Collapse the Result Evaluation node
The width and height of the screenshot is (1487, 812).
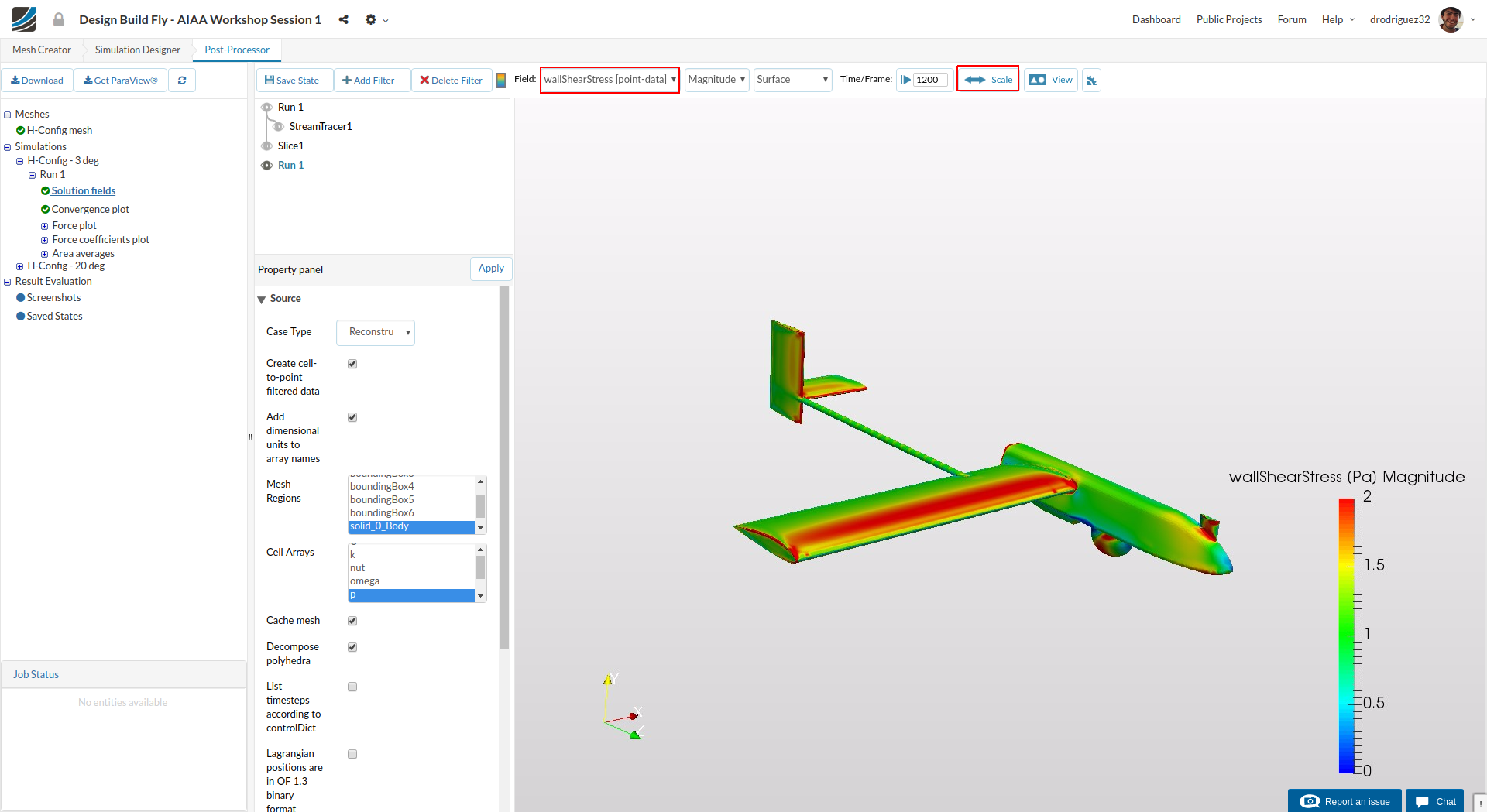pyautogui.click(x=8, y=283)
